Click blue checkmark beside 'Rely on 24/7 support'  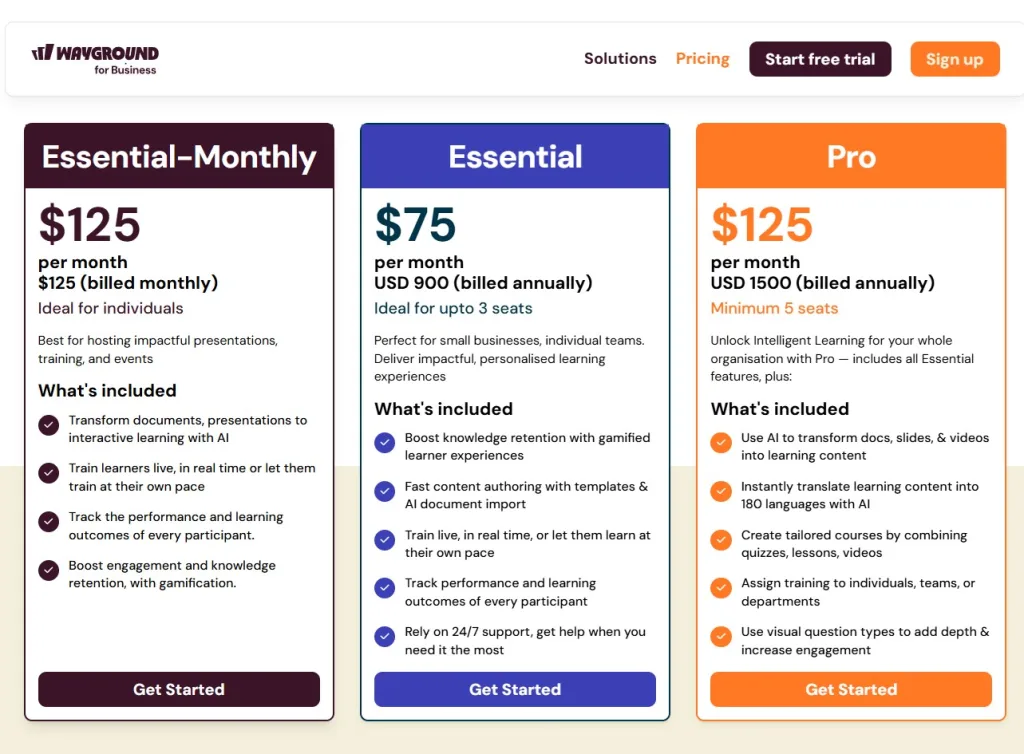tap(384, 636)
